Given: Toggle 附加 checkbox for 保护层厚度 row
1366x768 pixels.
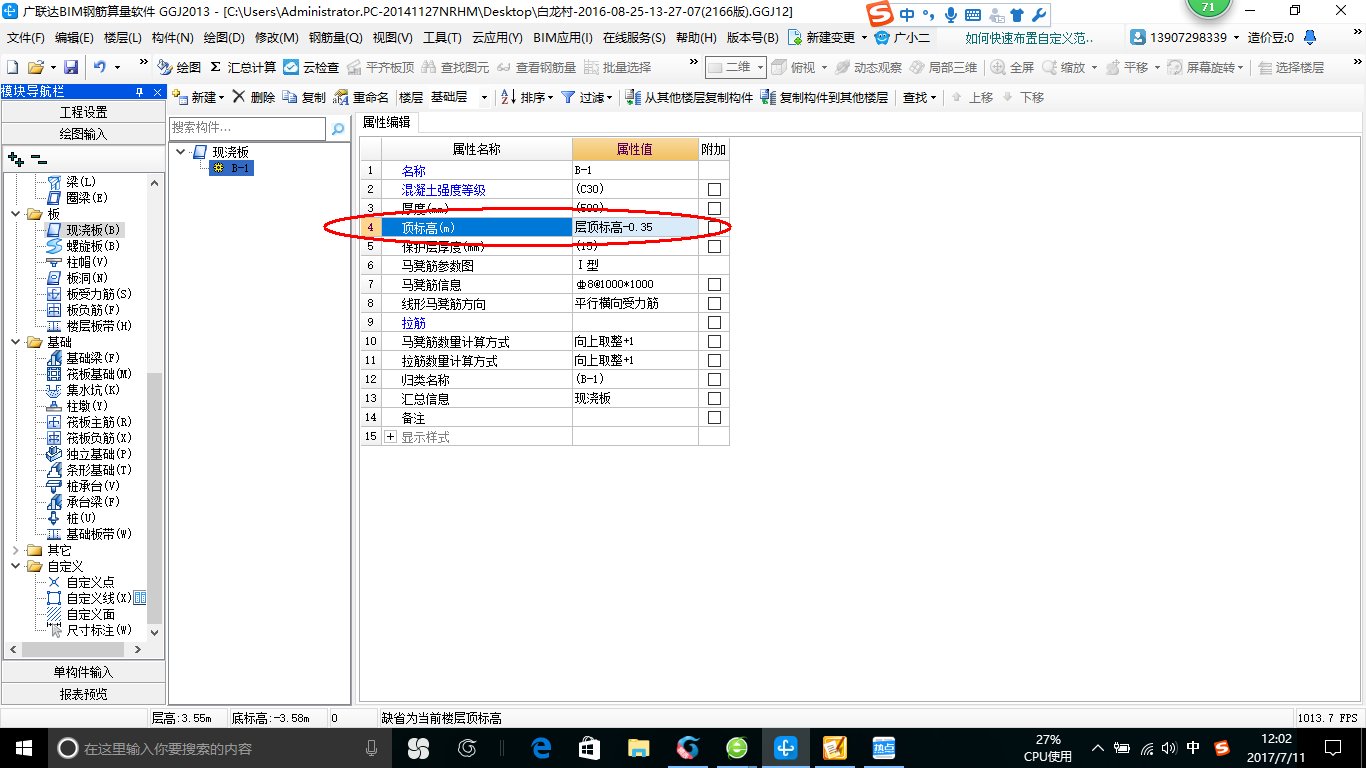Looking at the screenshot, I should coord(714,247).
